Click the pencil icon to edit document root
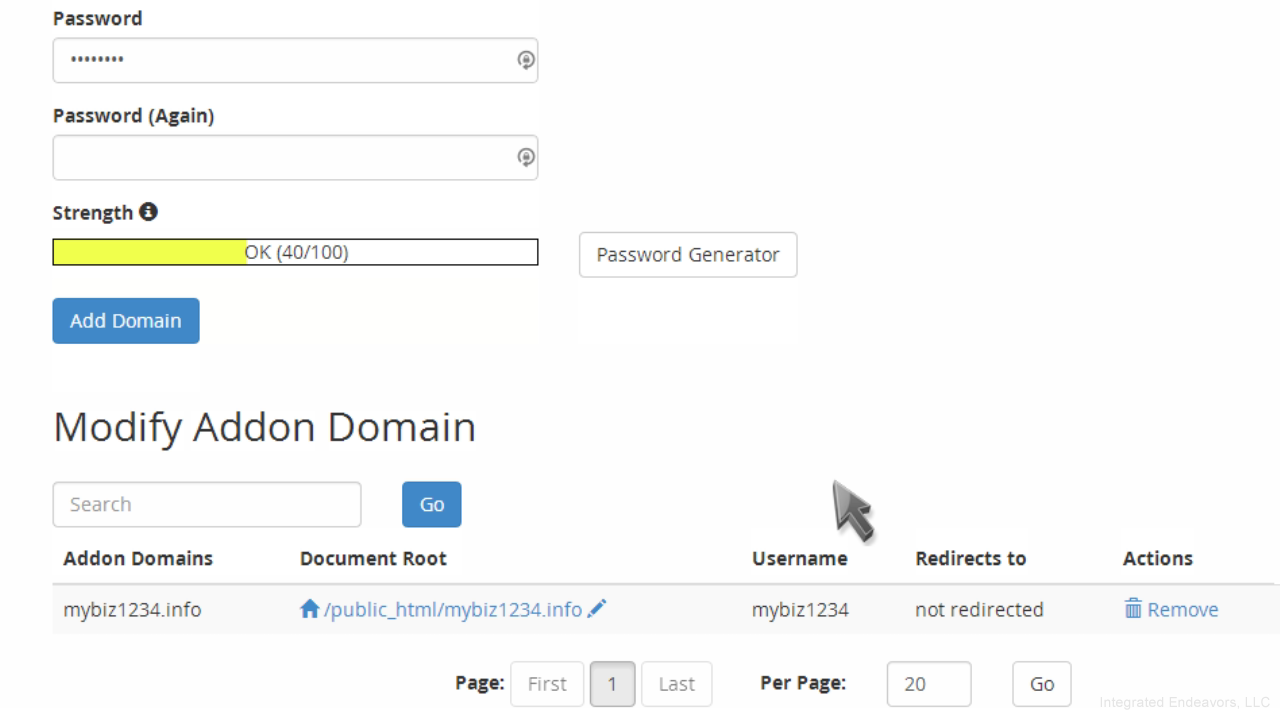This screenshot has width=1280, height=720. click(x=597, y=609)
